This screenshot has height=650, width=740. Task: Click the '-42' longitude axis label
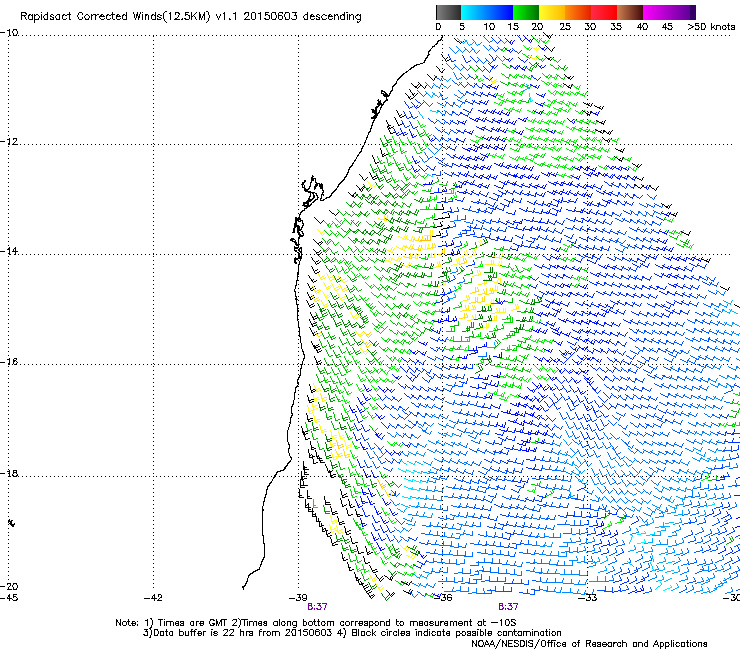tap(153, 598)
